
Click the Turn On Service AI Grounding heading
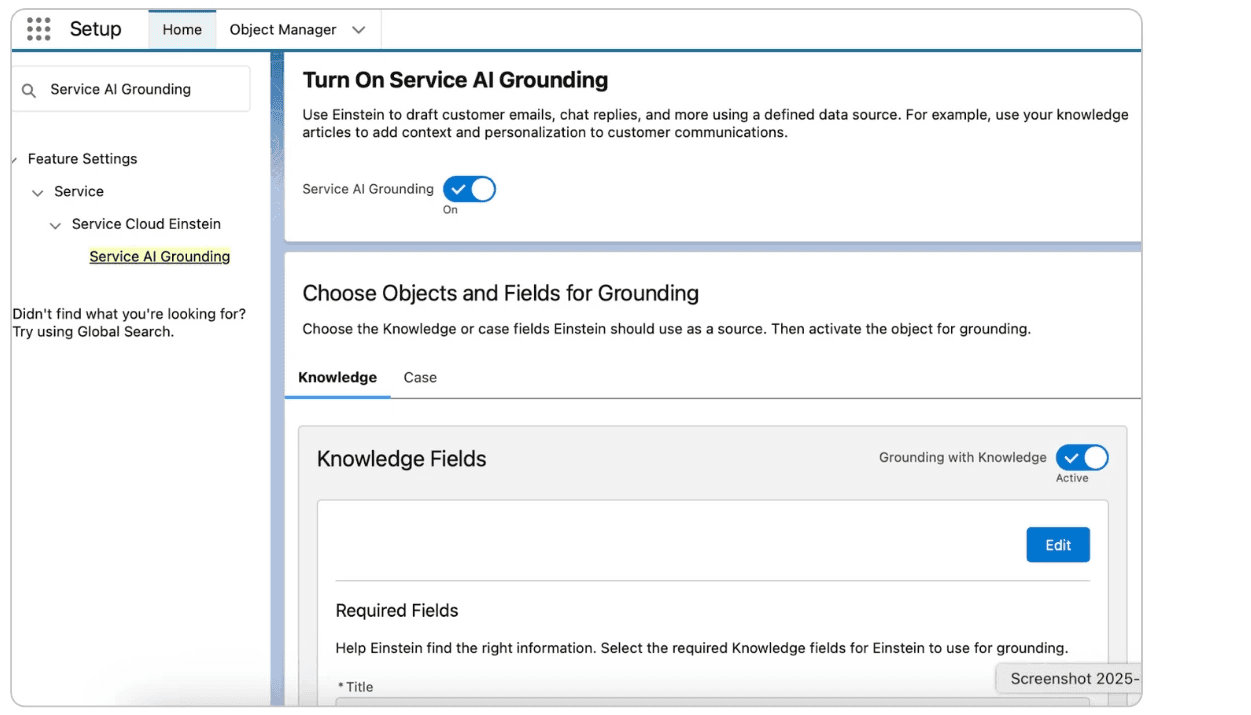455,80
